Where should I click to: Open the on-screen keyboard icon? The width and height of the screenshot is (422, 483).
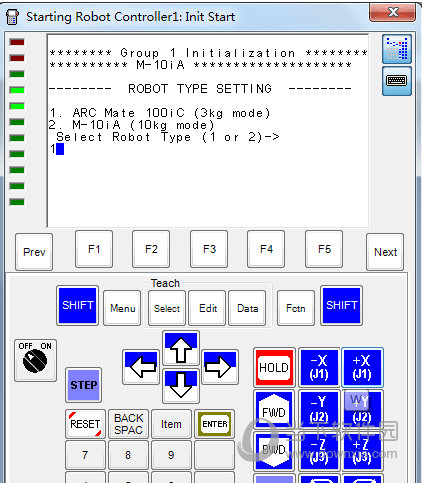tap(397, 81)
